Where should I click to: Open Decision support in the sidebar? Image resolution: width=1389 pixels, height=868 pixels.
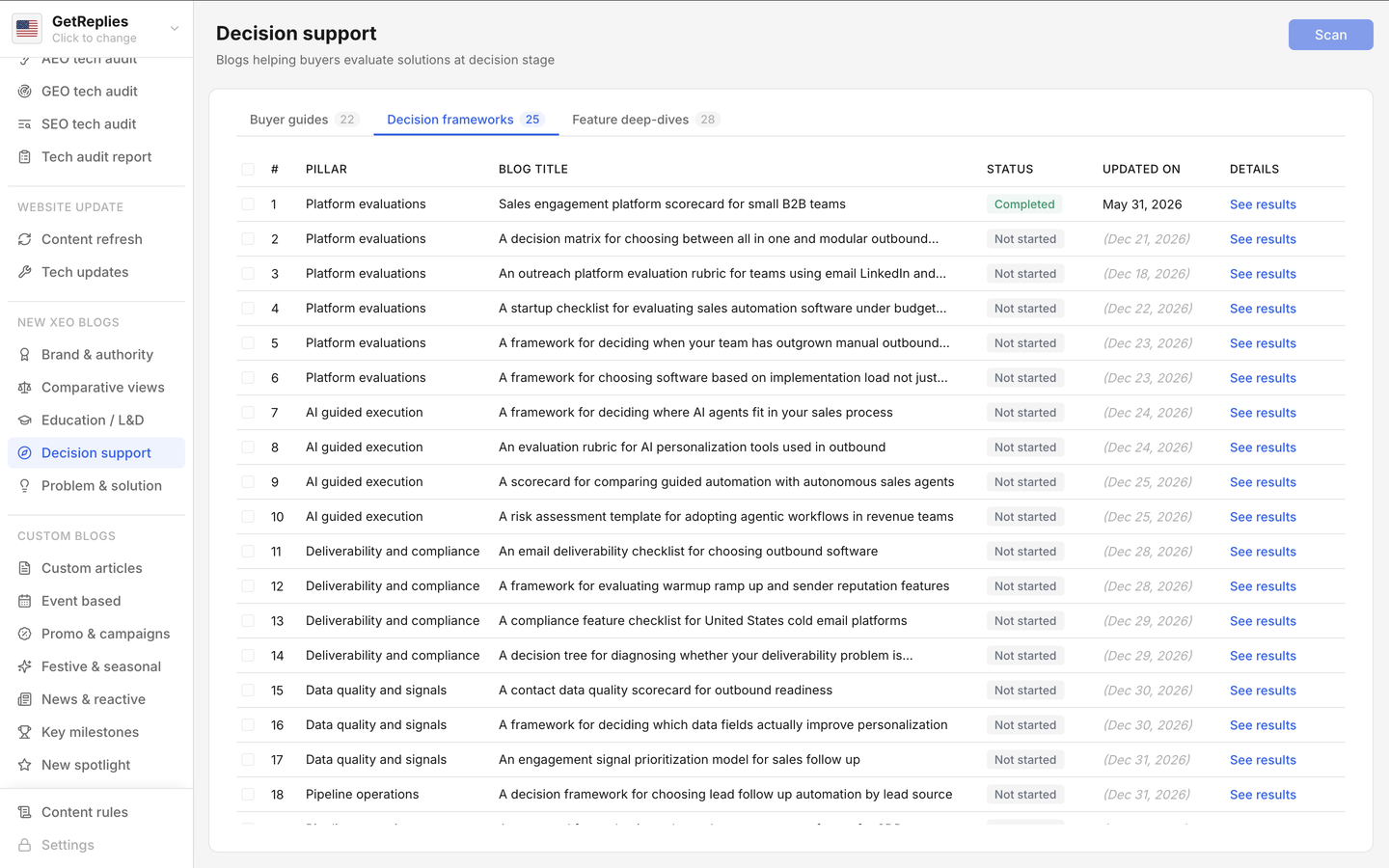96,453
